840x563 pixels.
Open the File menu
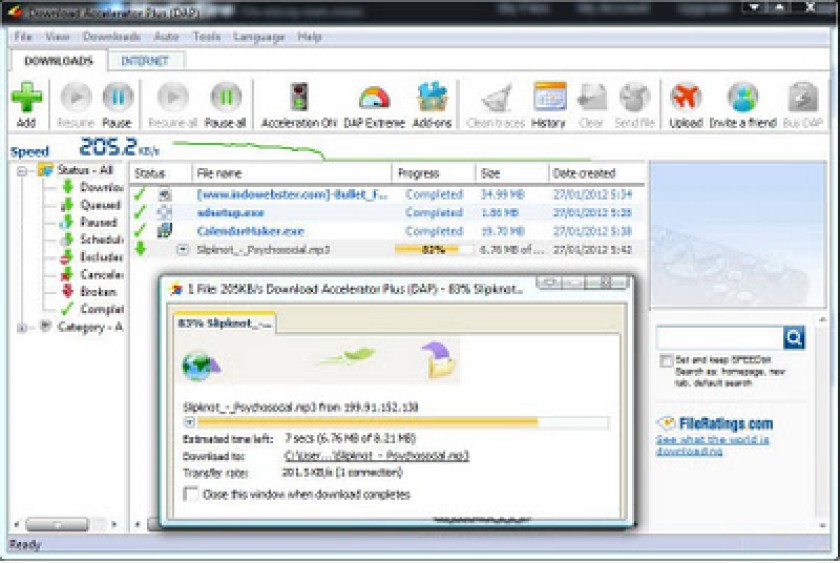[23, 36]
